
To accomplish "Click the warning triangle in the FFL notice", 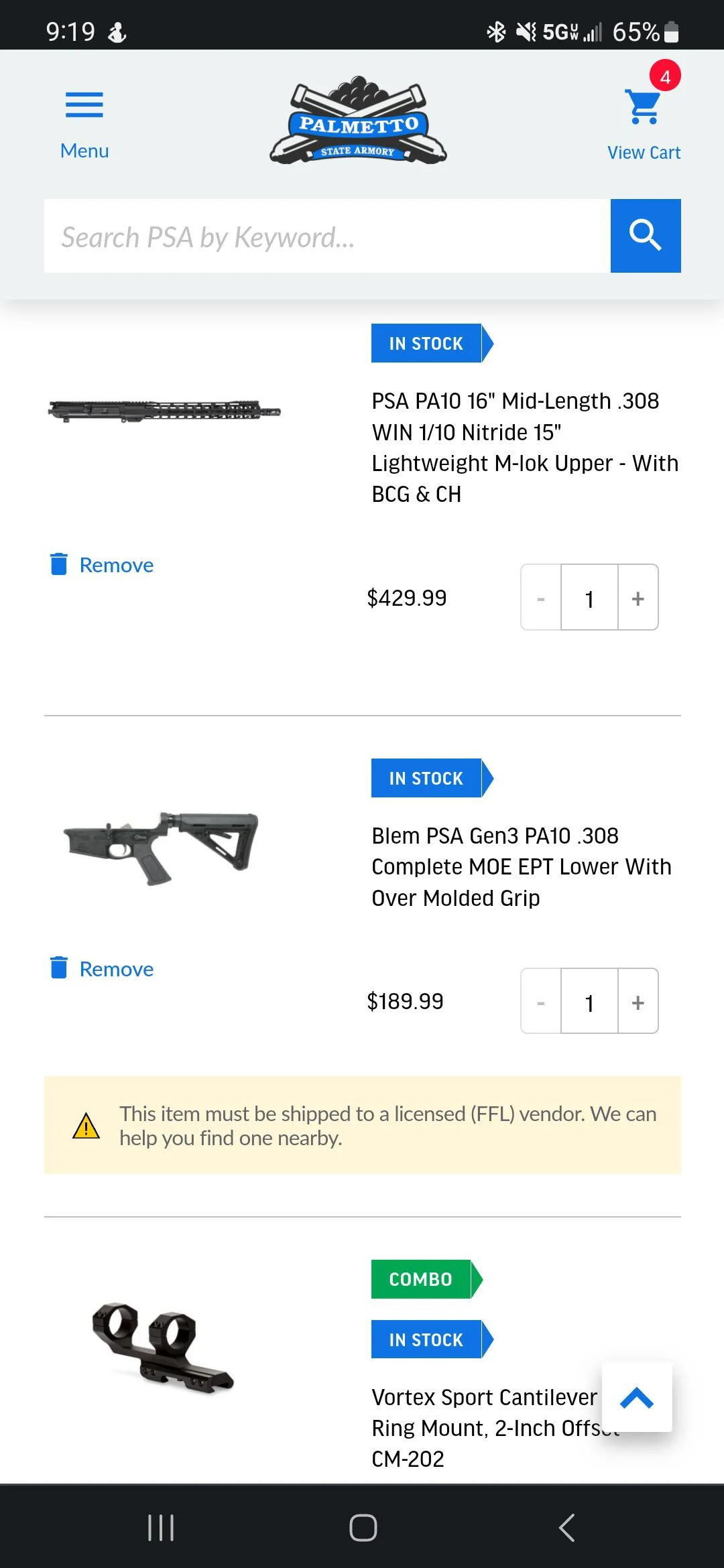I will click(x=86, y=1124).
